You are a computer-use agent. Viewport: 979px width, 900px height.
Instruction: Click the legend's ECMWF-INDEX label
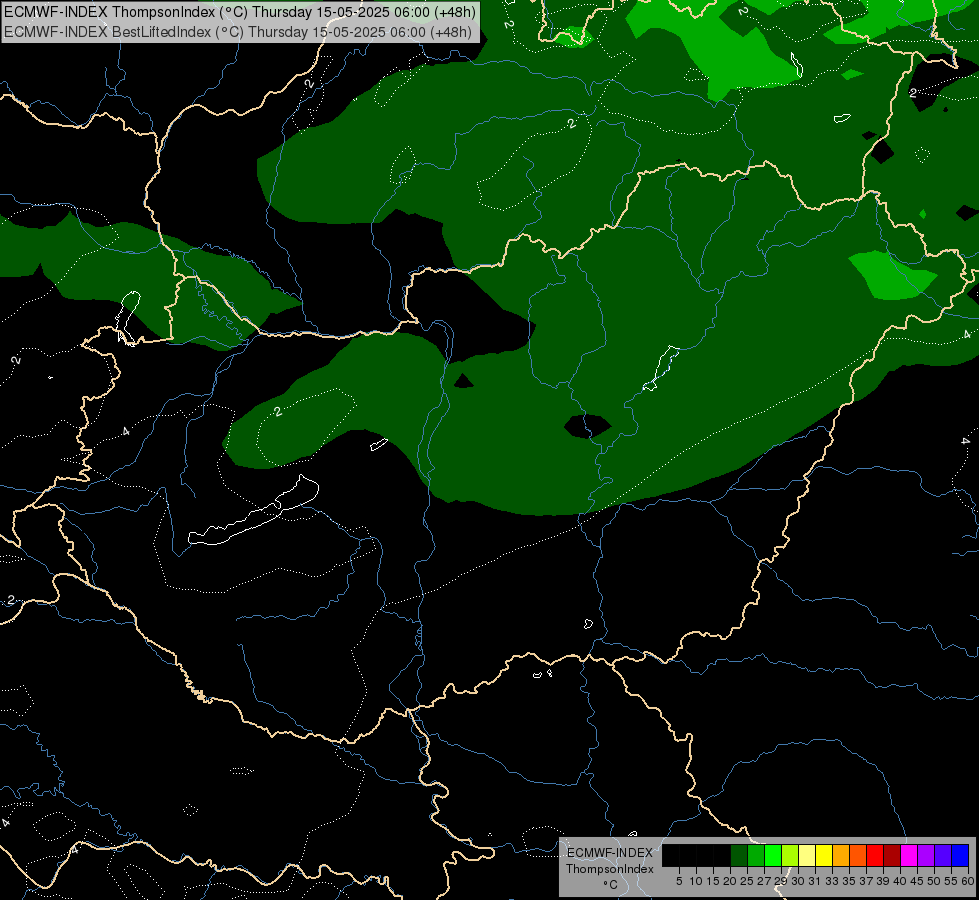tap(610, 853)
